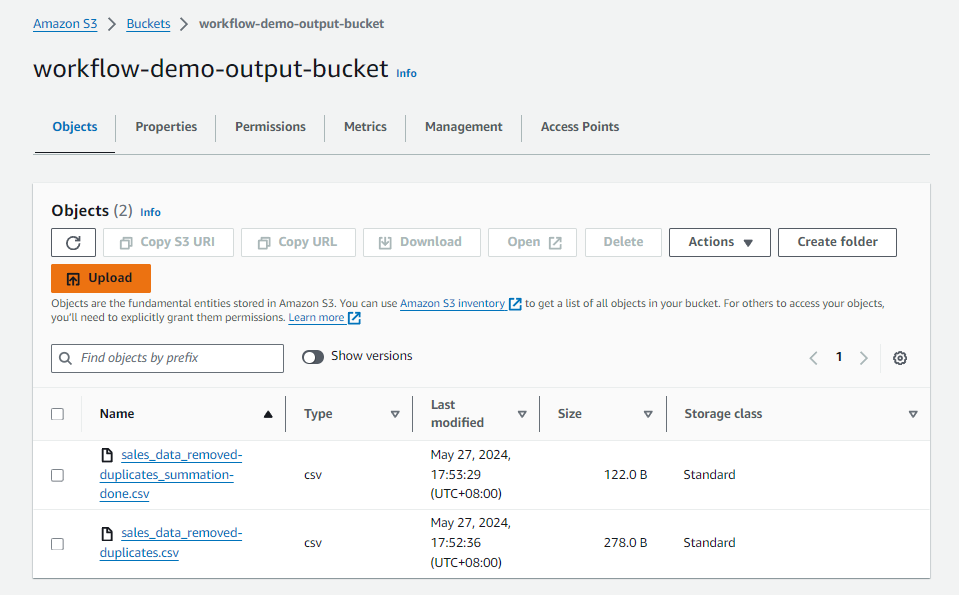The image size is (959, 595).
Task: Refresh the objects list
Action: 73,242
